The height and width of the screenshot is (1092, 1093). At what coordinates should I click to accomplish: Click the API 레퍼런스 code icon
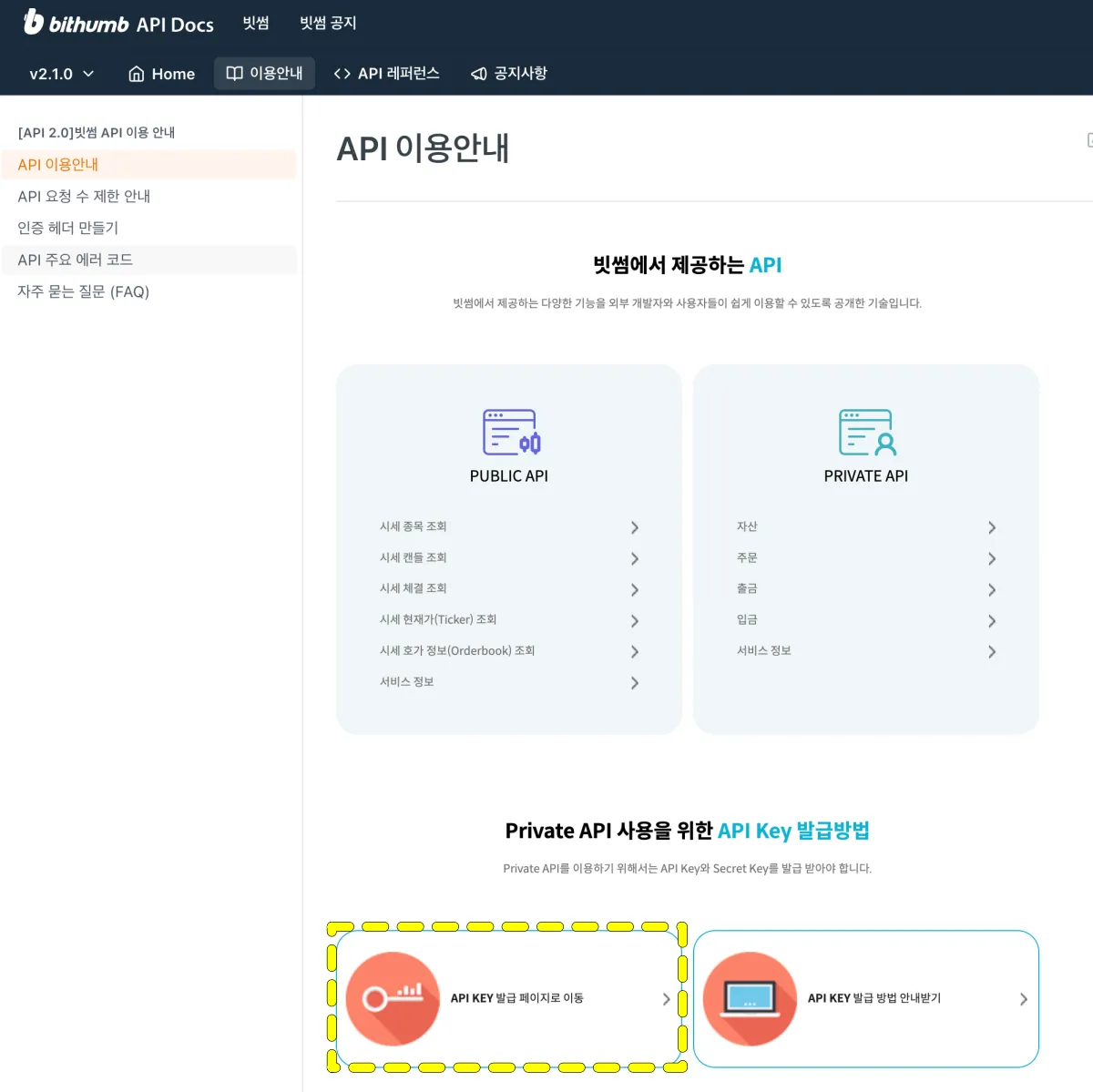[343, 74]
